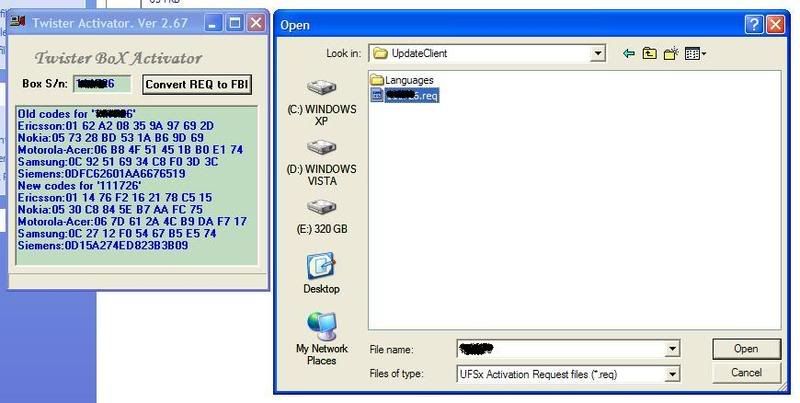Expand the Files of type dropdown
The height and width of the screenshot is (403, 800).
point(673,374)
